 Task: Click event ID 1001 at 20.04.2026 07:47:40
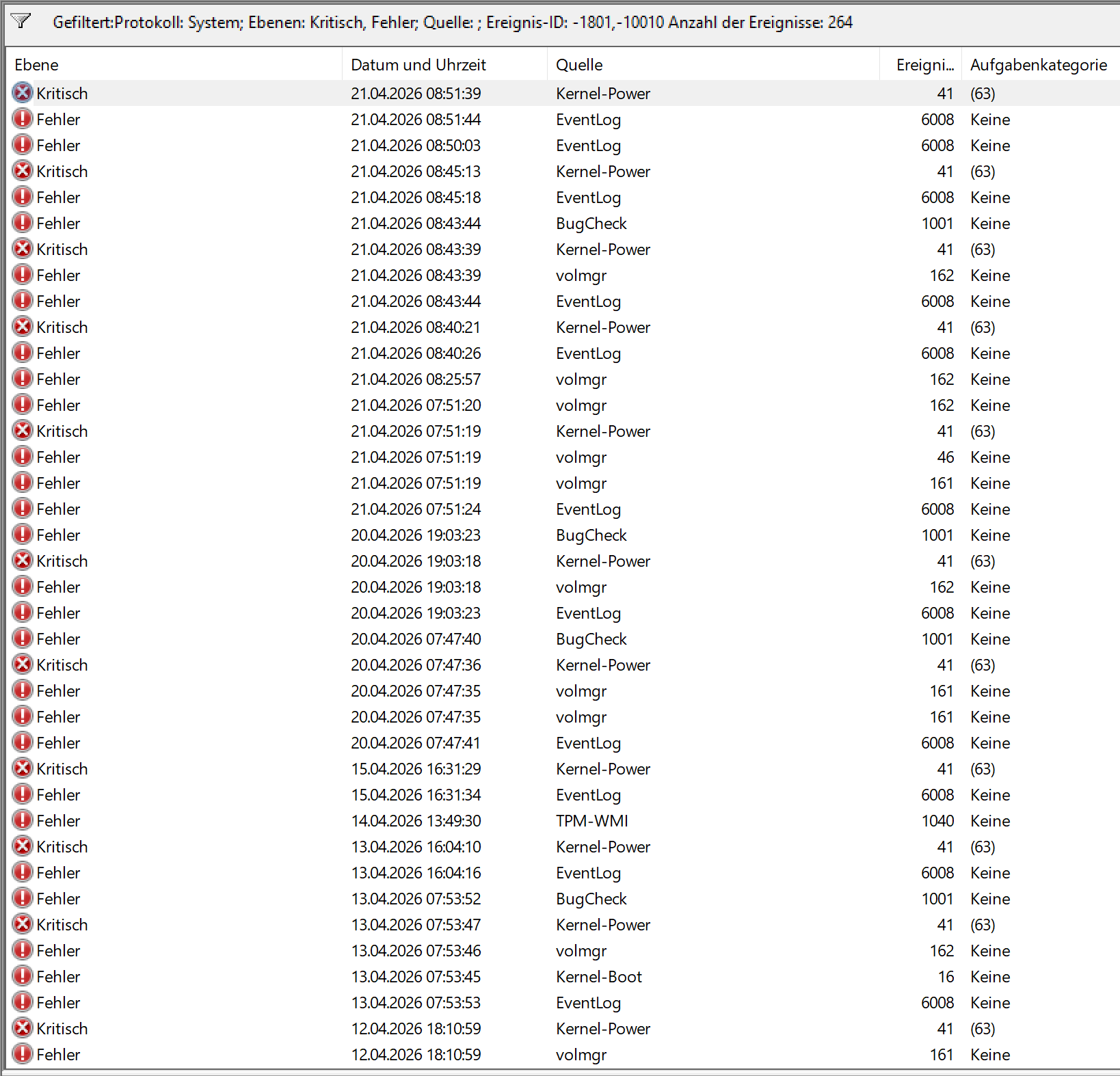tap(937, 639)
